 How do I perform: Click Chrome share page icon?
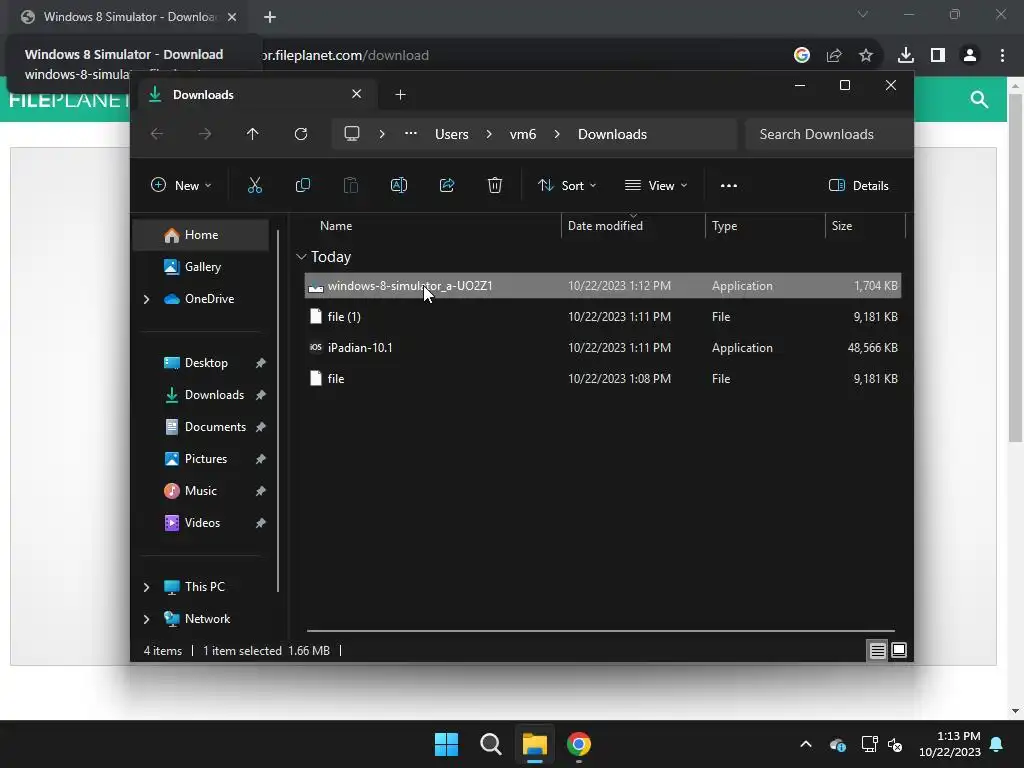(x=833, y=55)
